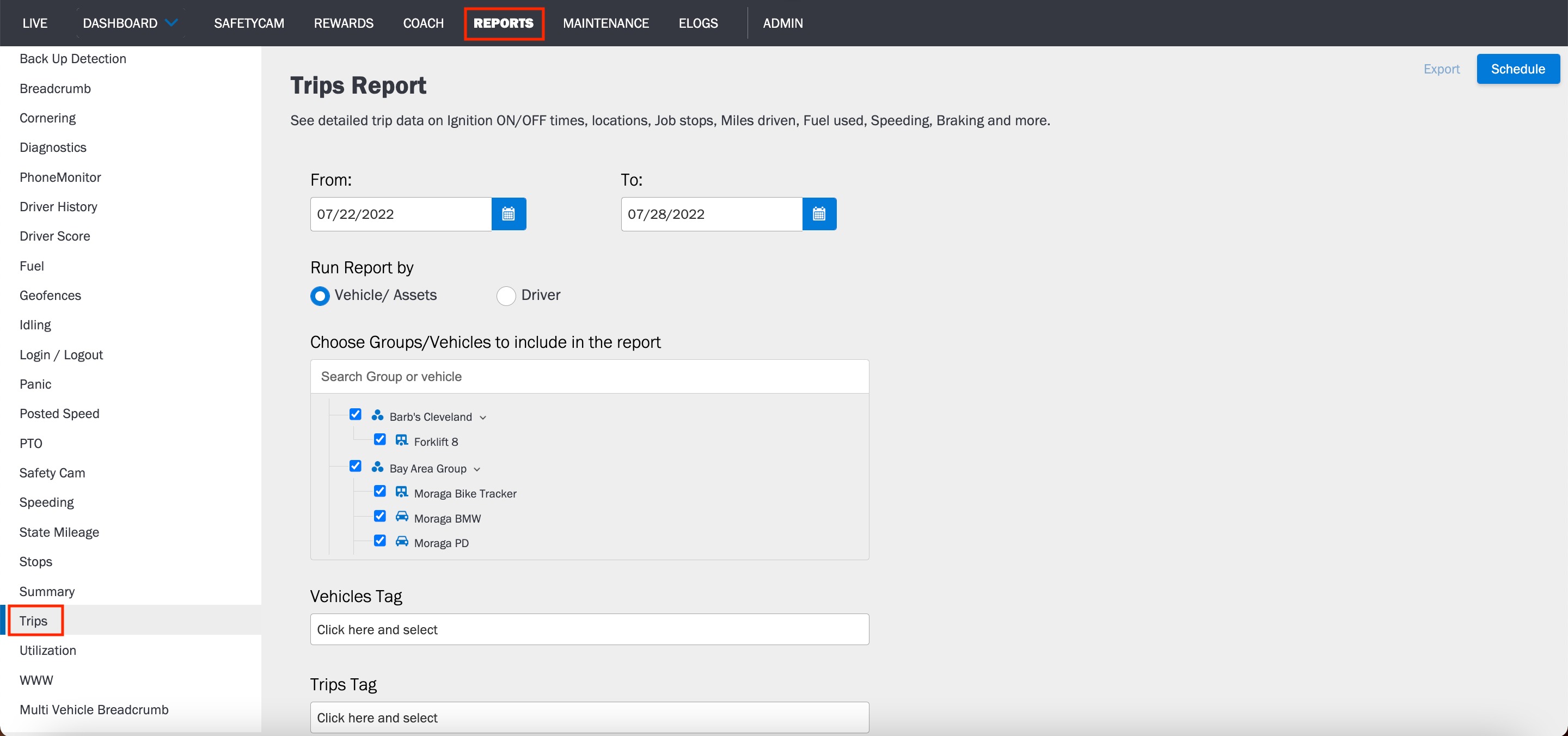
Task: Open the LIVE tab
Action: 35,23
